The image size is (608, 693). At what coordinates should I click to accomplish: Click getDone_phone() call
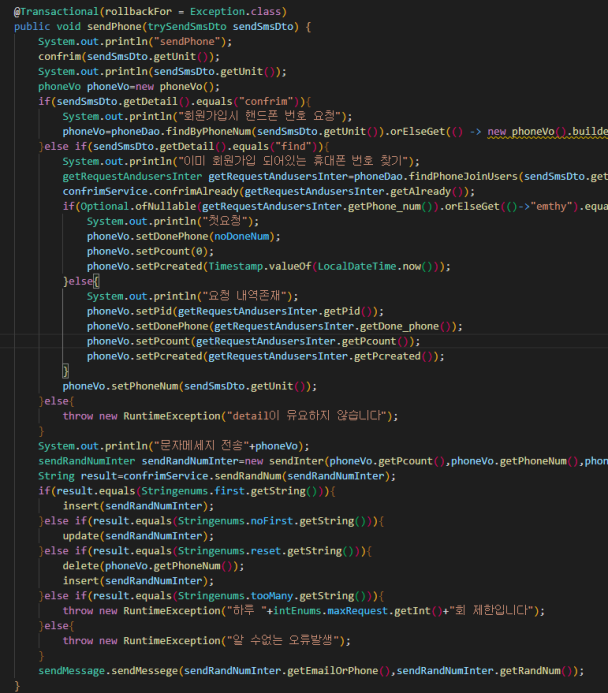(x=406, y=326)
